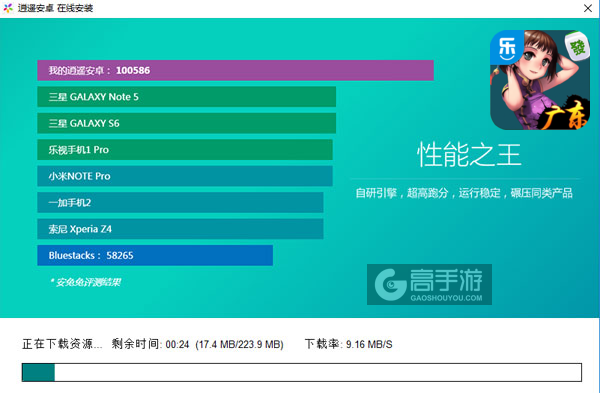
Task: Click the 广东 mahjong game icon
Action: point(540,80)
